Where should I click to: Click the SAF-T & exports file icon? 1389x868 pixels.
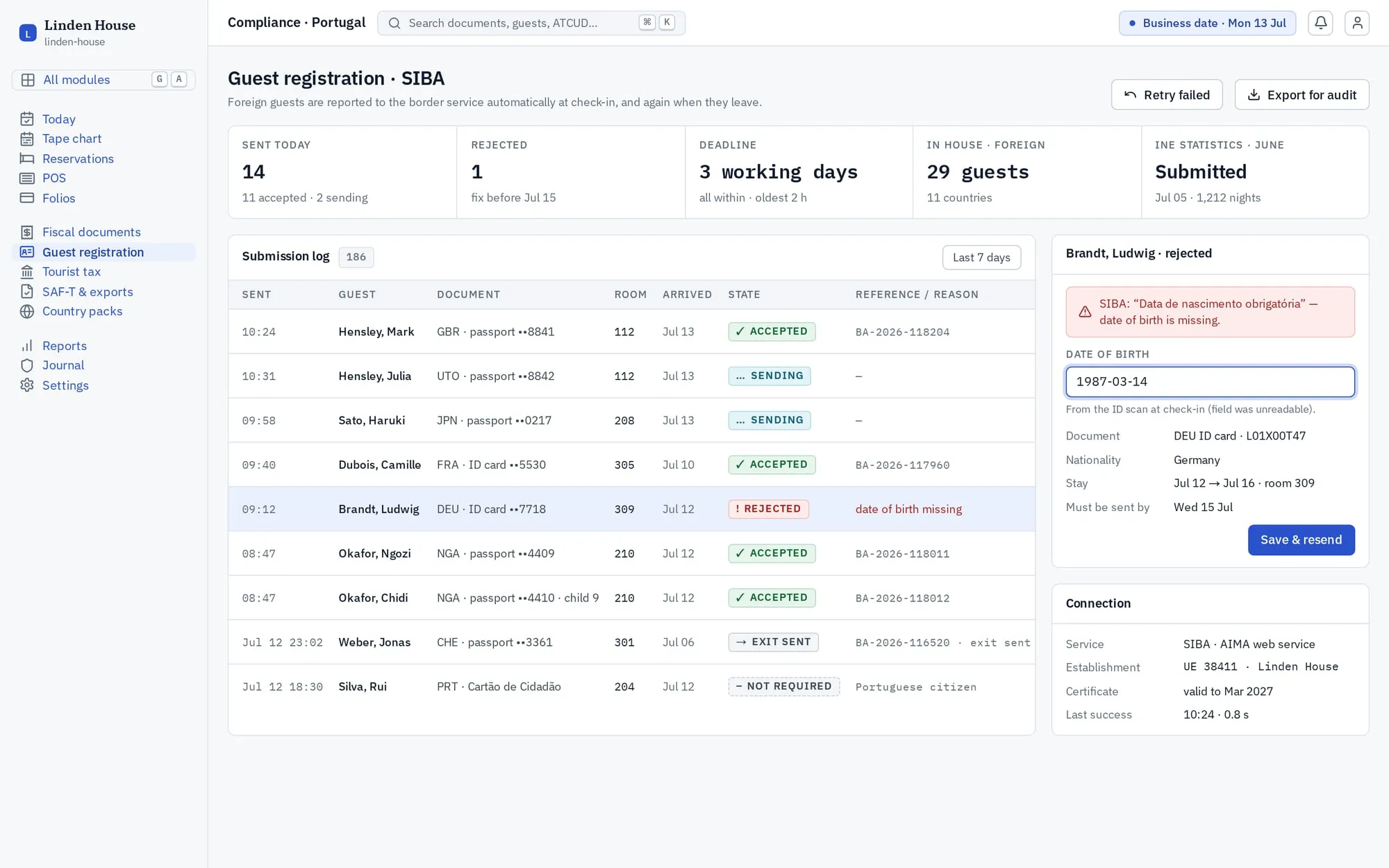click(x=27, y=292)
